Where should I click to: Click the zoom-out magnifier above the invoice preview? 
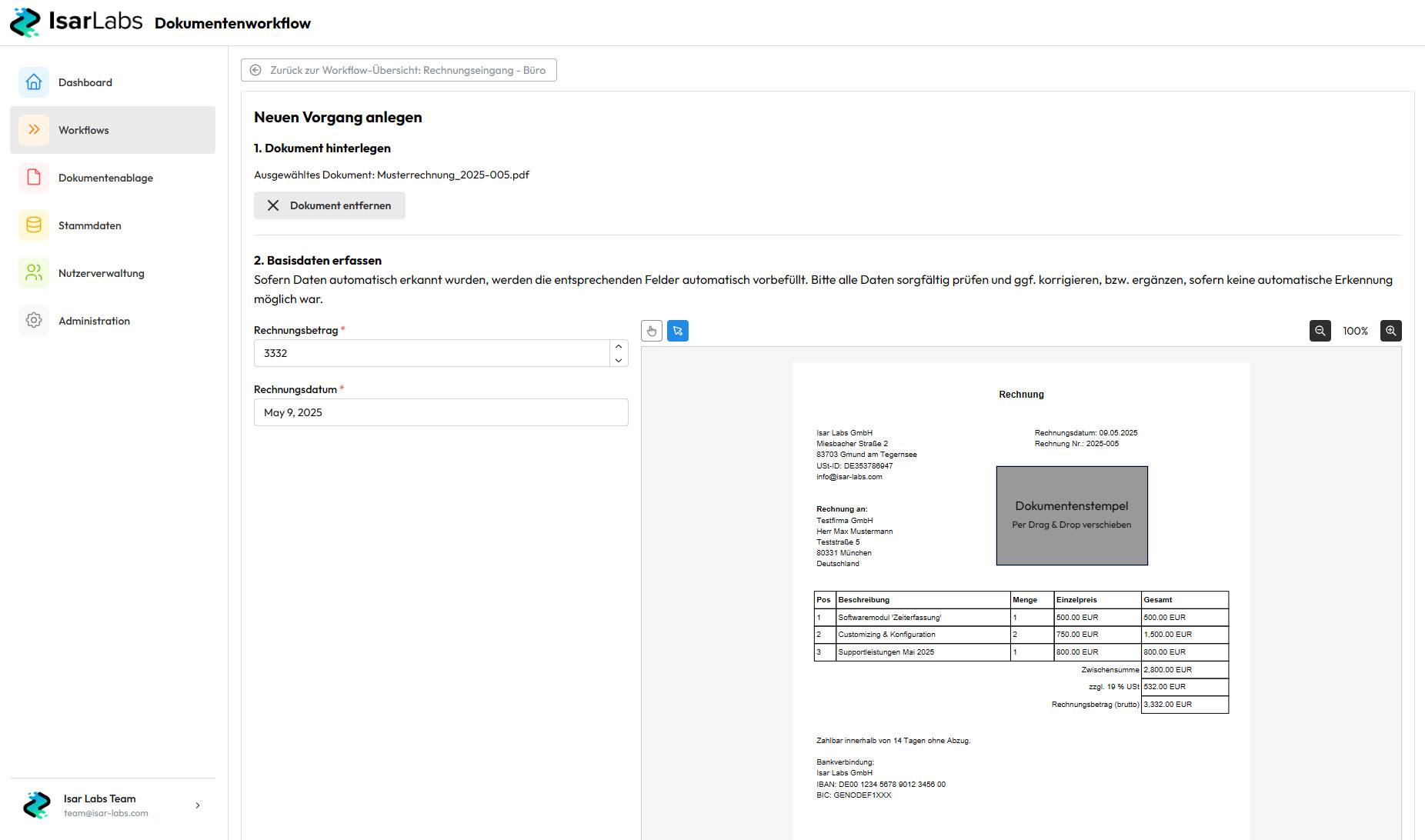coord(1320,331)
